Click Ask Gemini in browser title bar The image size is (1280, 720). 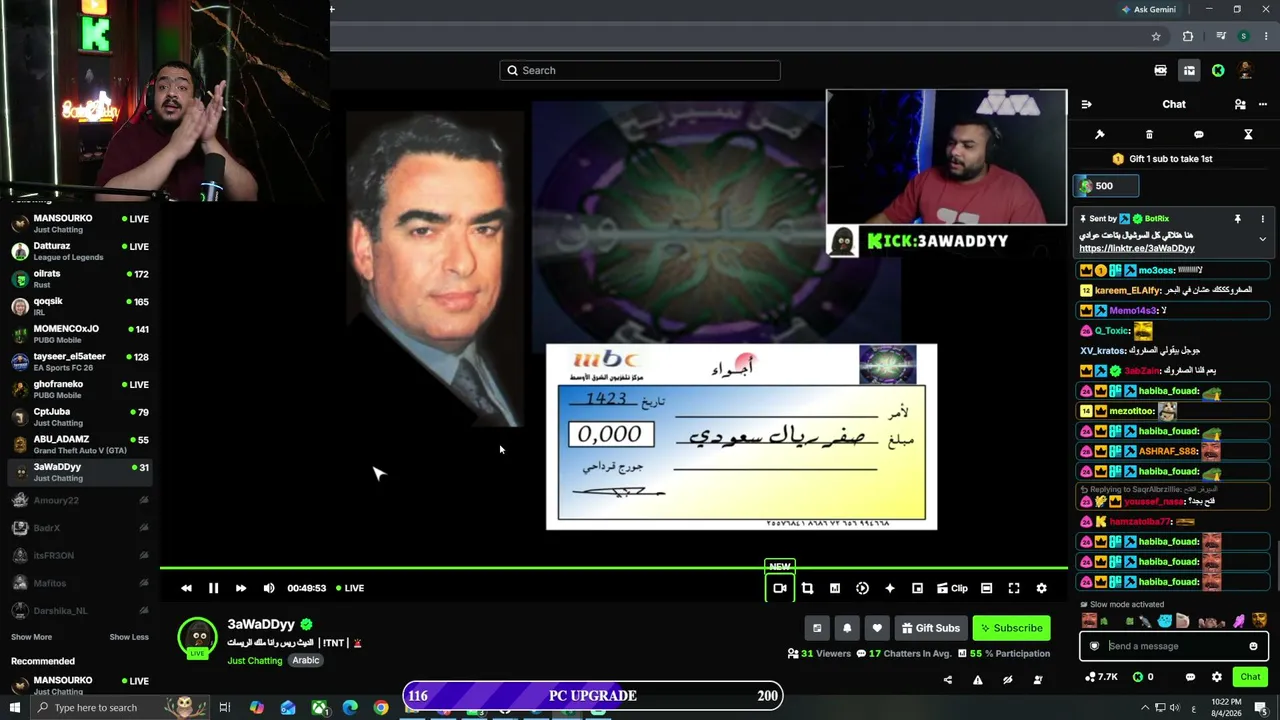1149,9
